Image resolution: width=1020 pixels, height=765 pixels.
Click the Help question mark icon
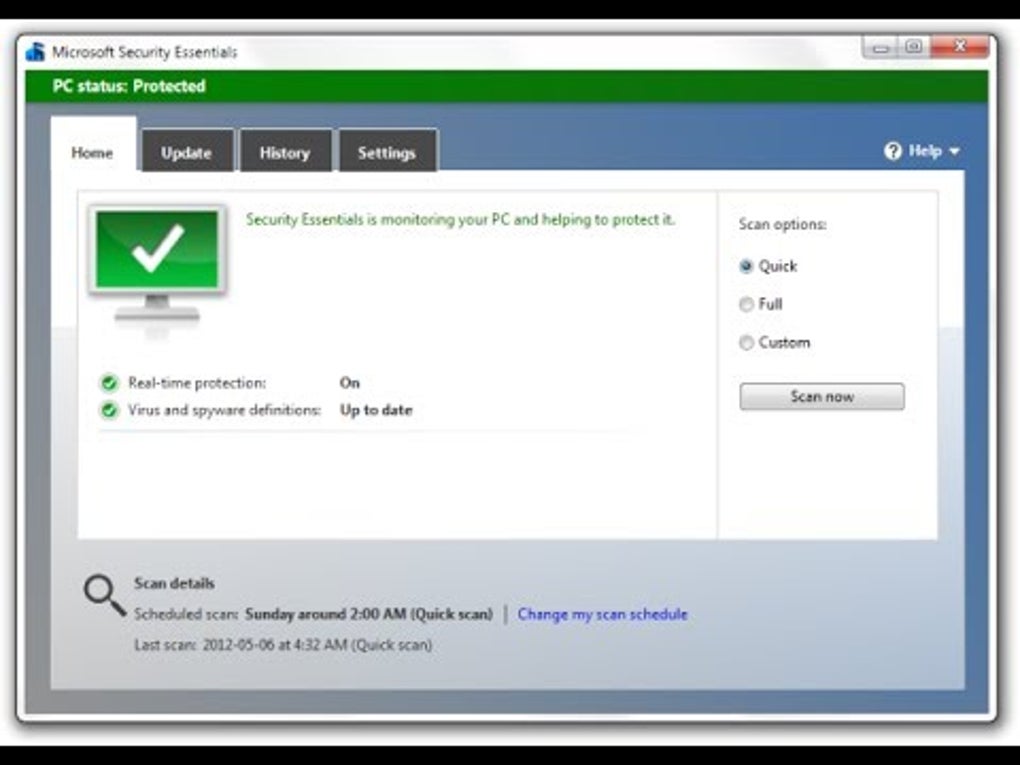click(x=893, y=151)
